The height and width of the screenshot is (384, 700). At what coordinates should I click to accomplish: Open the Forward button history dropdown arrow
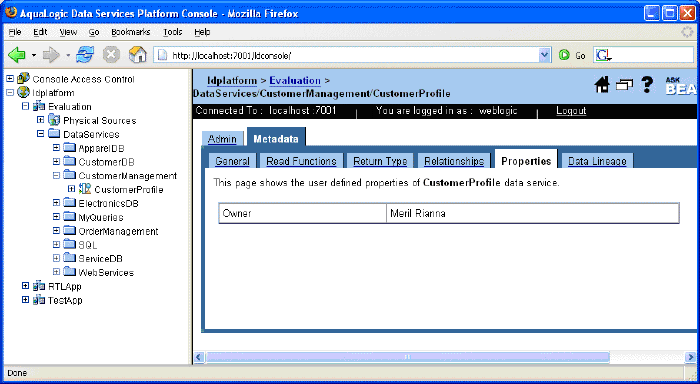68,55
